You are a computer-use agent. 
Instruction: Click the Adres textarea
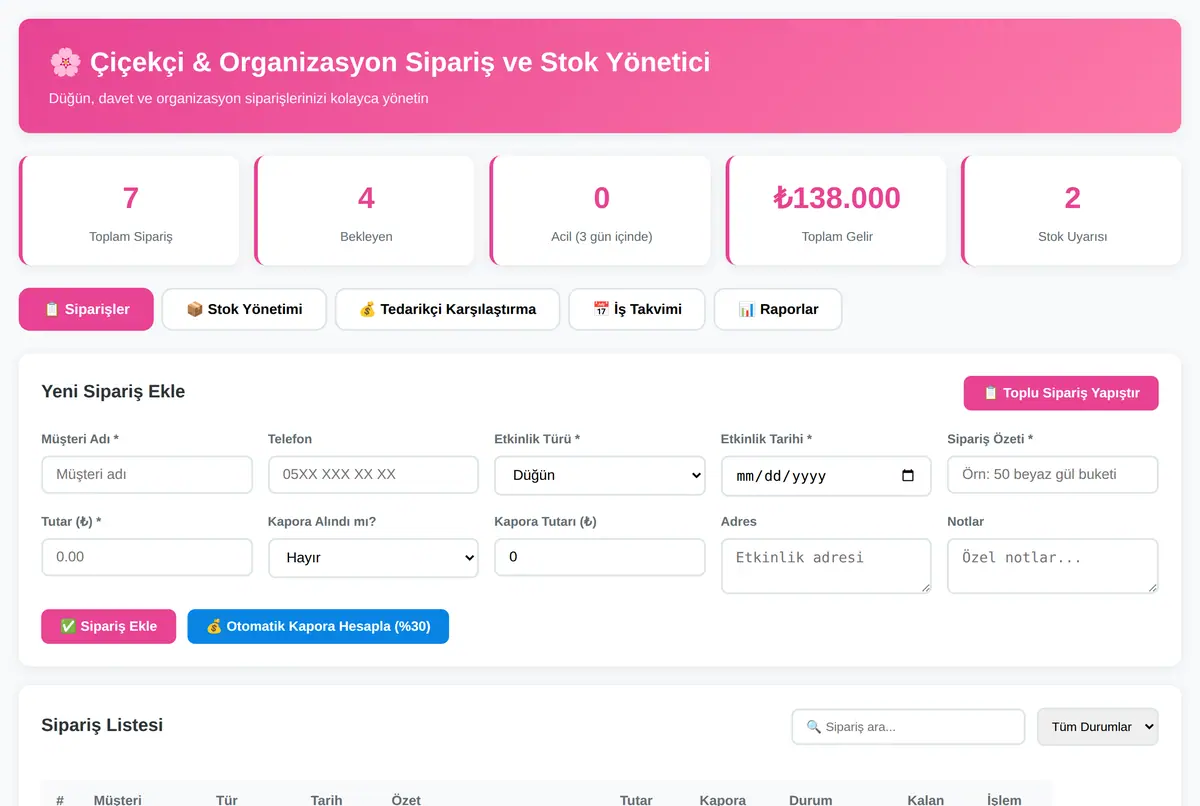pos(826,566)
